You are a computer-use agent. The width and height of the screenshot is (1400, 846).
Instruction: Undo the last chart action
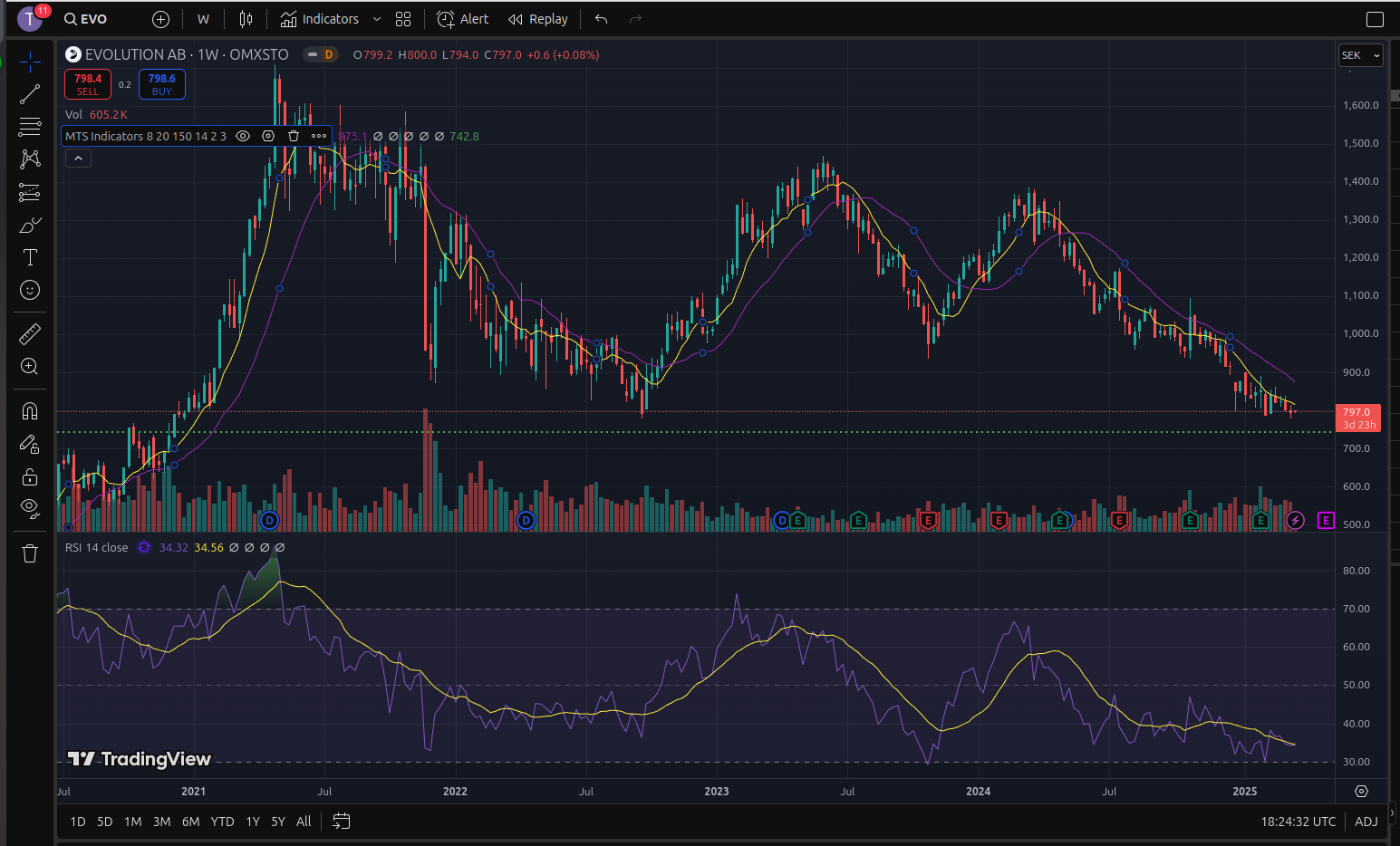pos(601,19)
